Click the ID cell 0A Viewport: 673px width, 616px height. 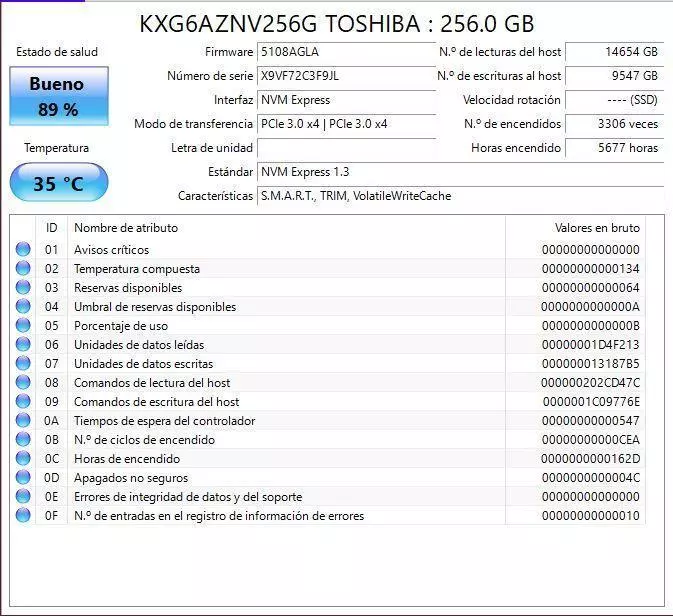[52, 421]
